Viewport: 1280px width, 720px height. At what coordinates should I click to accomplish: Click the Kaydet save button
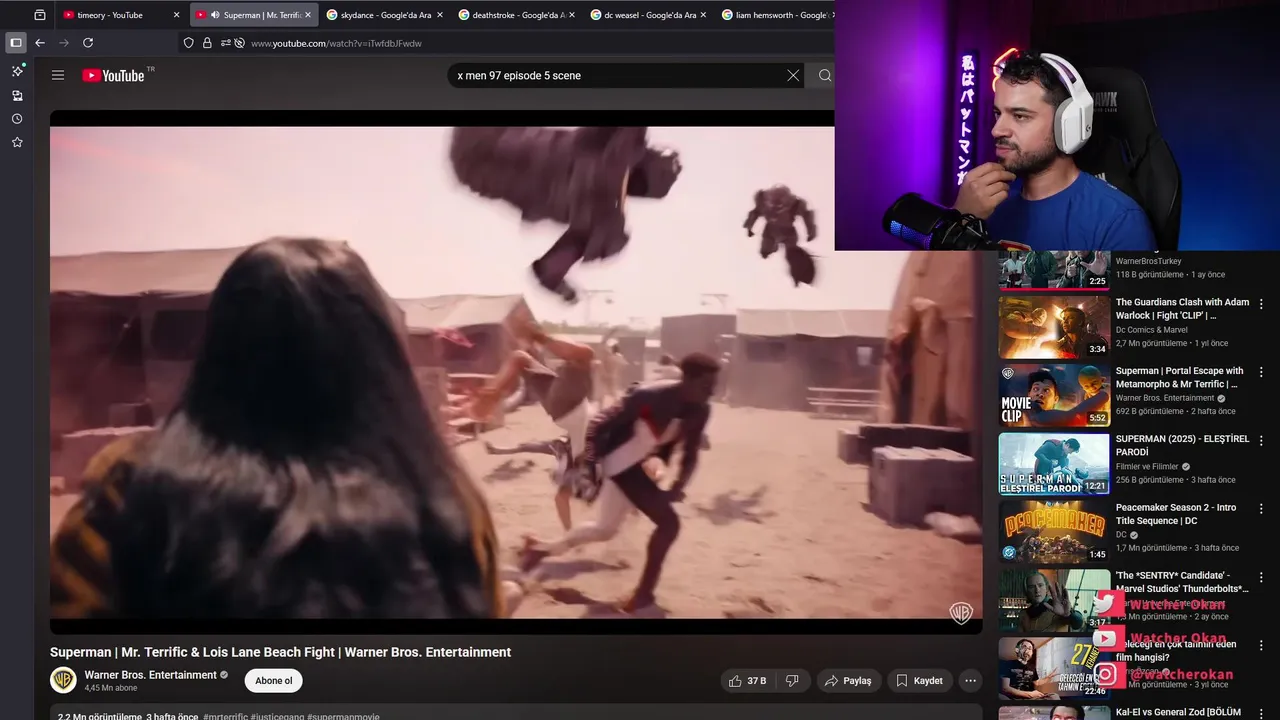[918, 681]
